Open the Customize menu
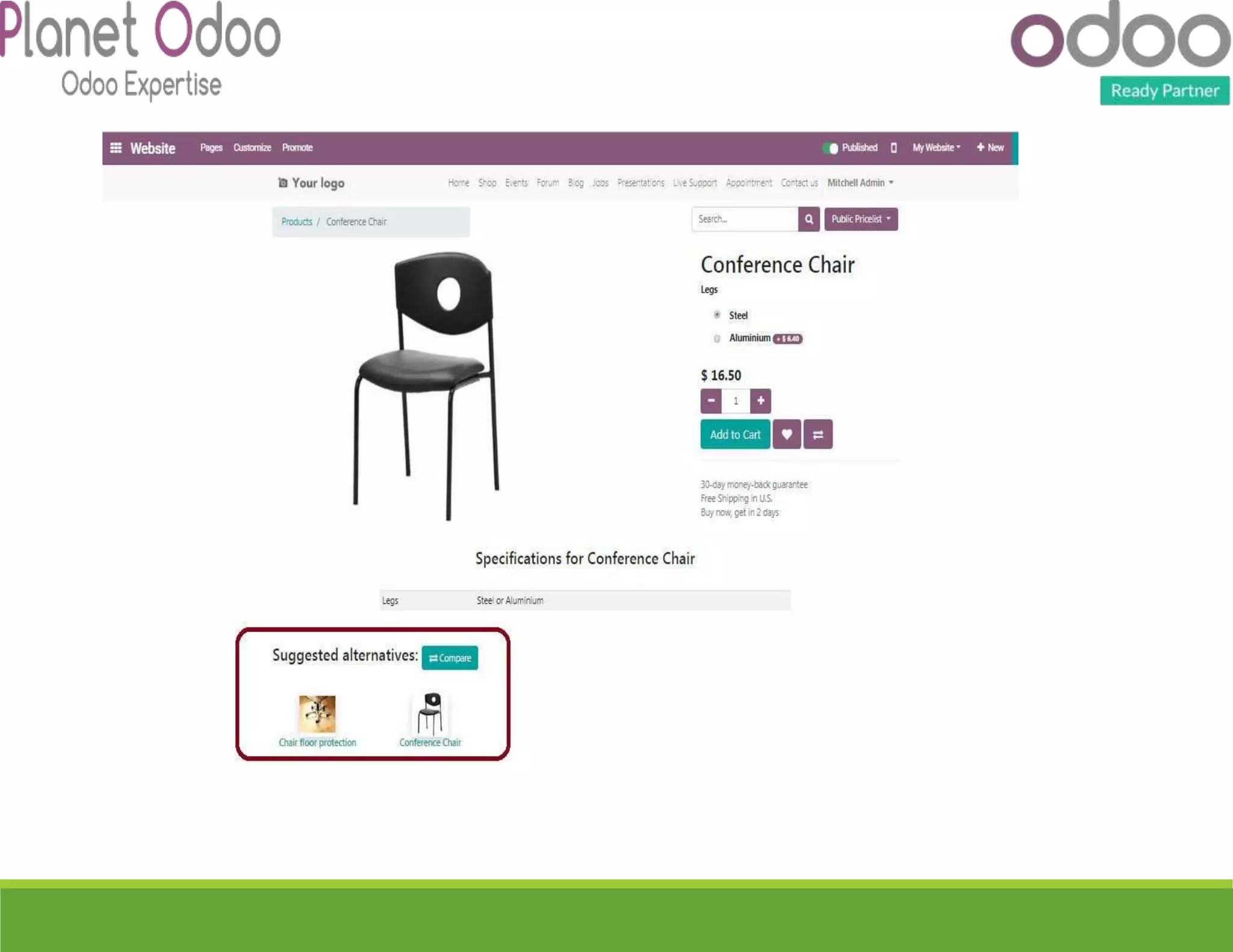Screen dimensions: 1233x952 252,147
